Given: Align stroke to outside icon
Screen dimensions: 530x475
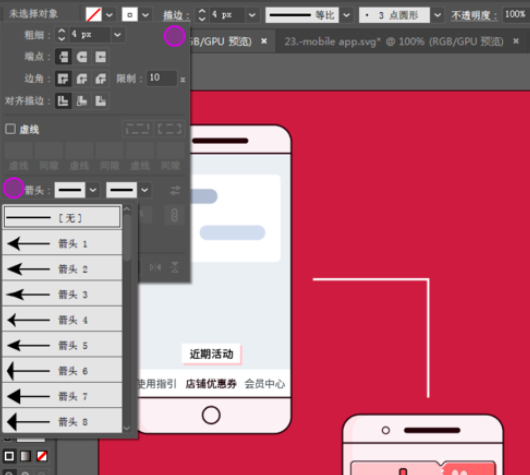Looking at the screenshot, I should pyautogui.click(x=100, y=101).
